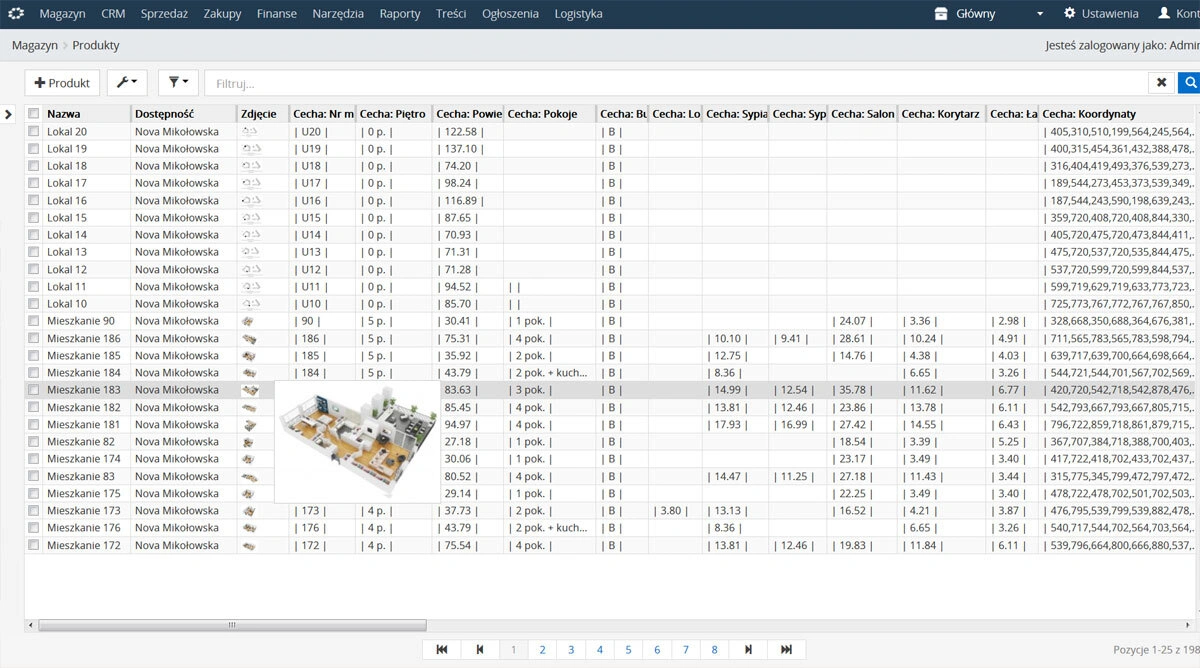This screenshot has height=668, width=1200.
Task: Go to first page of results
Action: [x=442, y=650]
